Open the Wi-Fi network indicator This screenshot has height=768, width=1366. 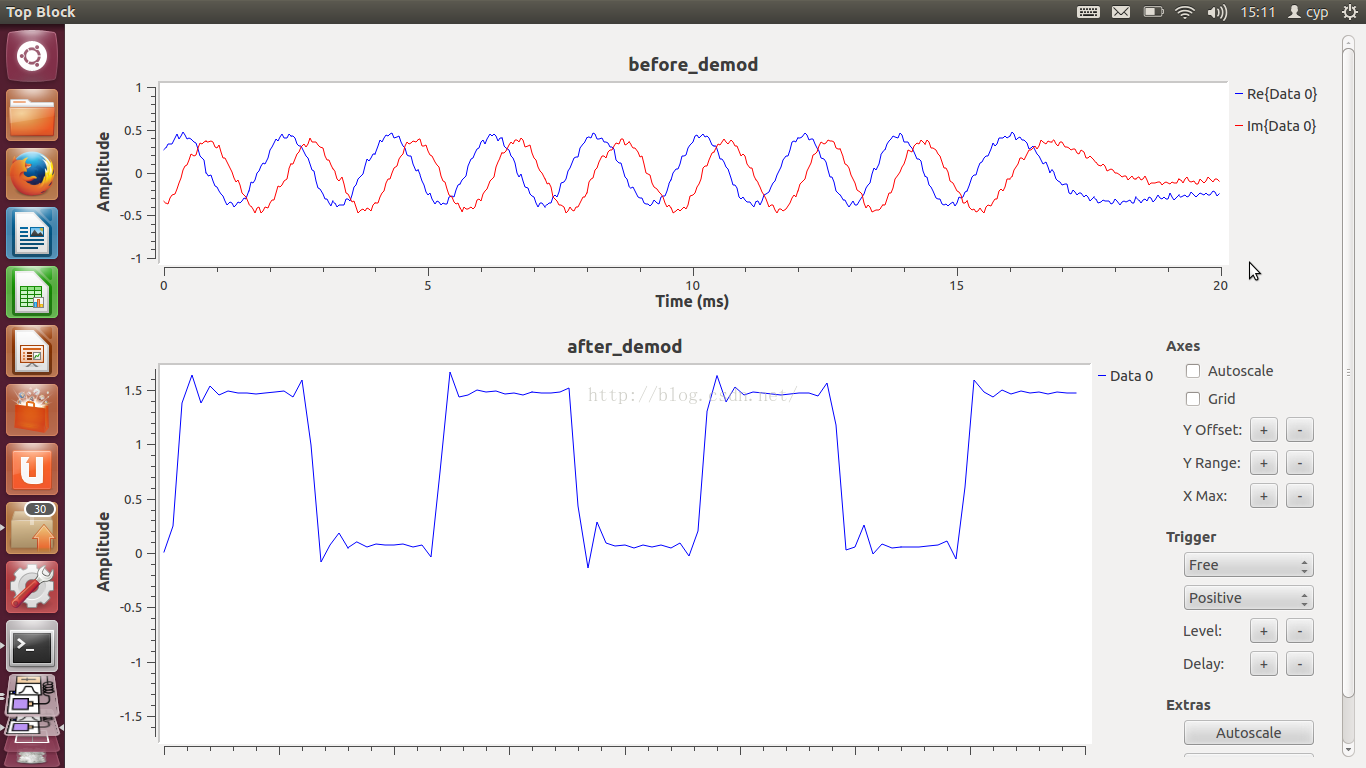coord(1185,12)
